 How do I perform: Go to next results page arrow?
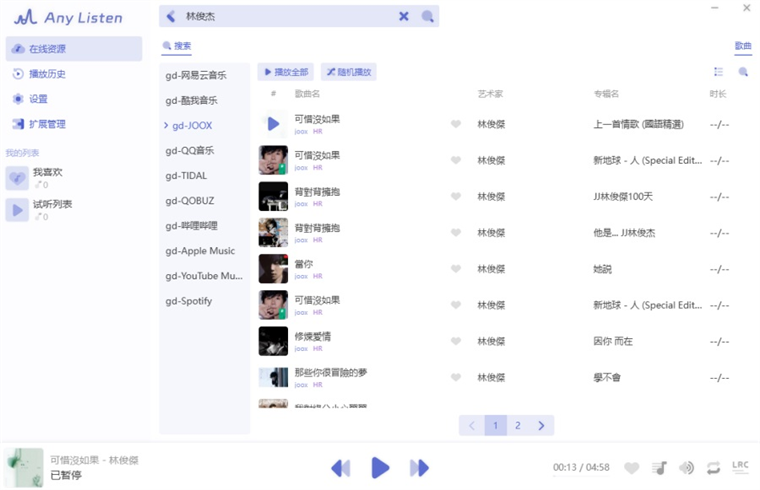[541, 426]
